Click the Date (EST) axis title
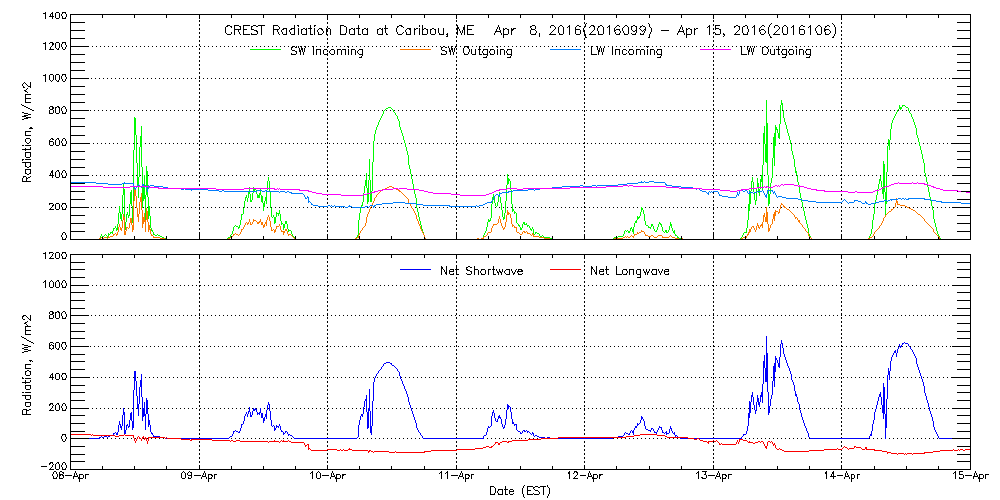 521,491
